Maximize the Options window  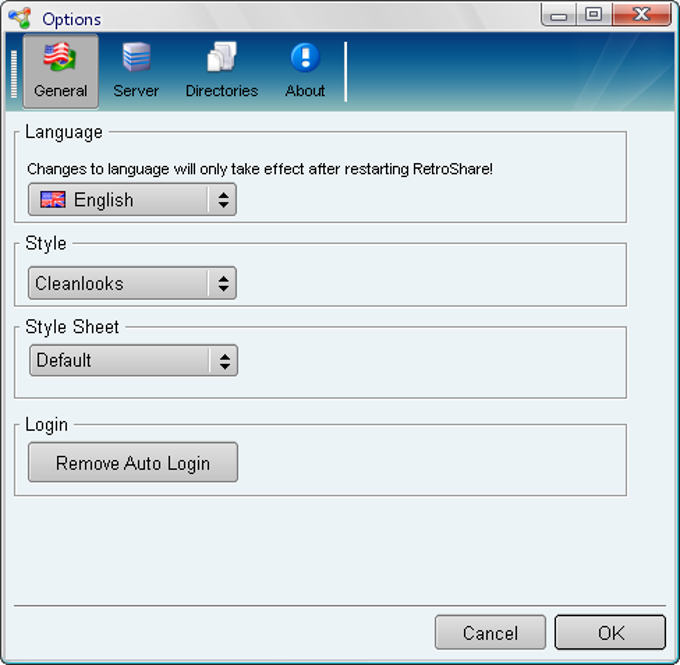pos(594,15)
